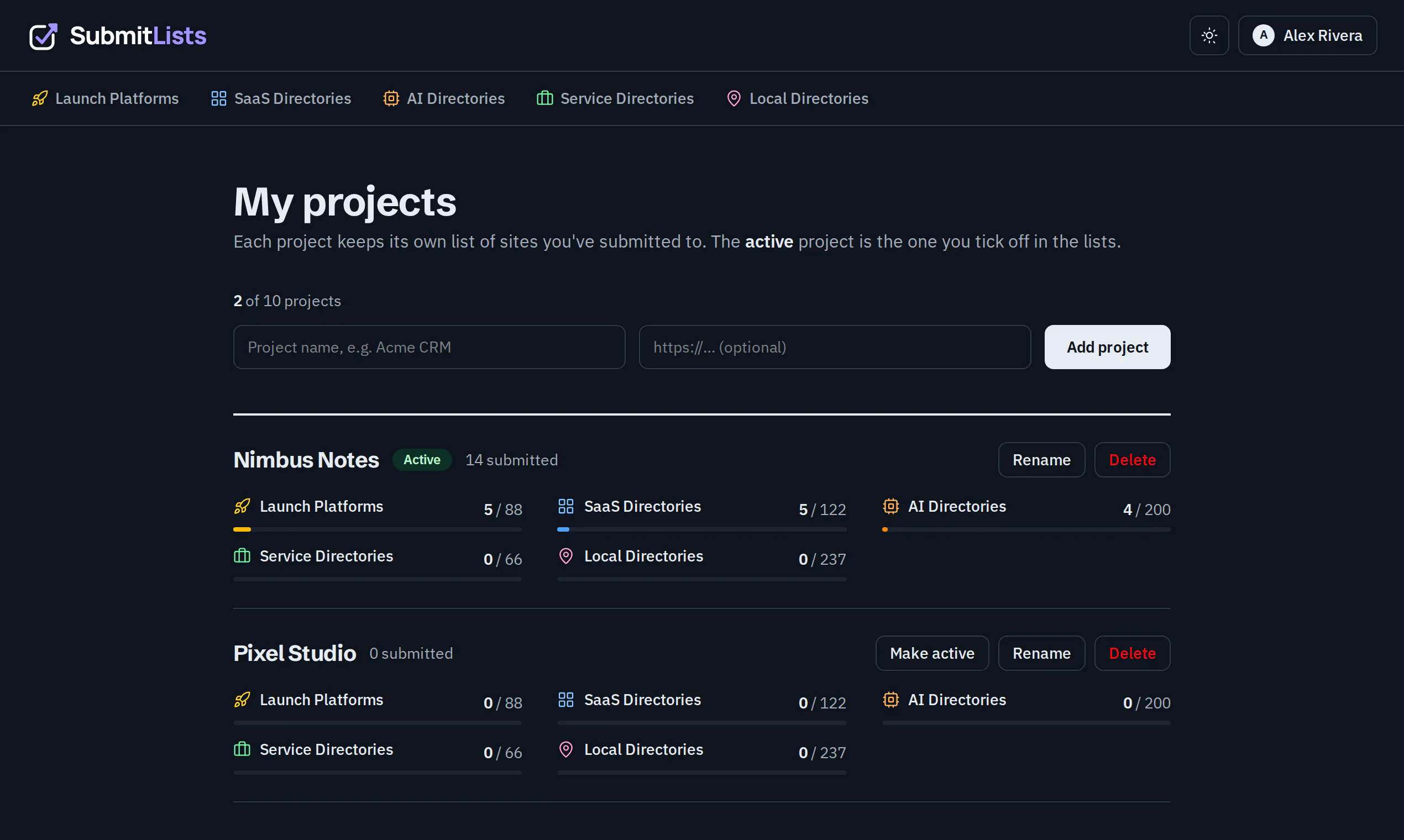
Task: Click the map pin icon in the top navigation
Action: pyautogui.click(x=734, y=98)
